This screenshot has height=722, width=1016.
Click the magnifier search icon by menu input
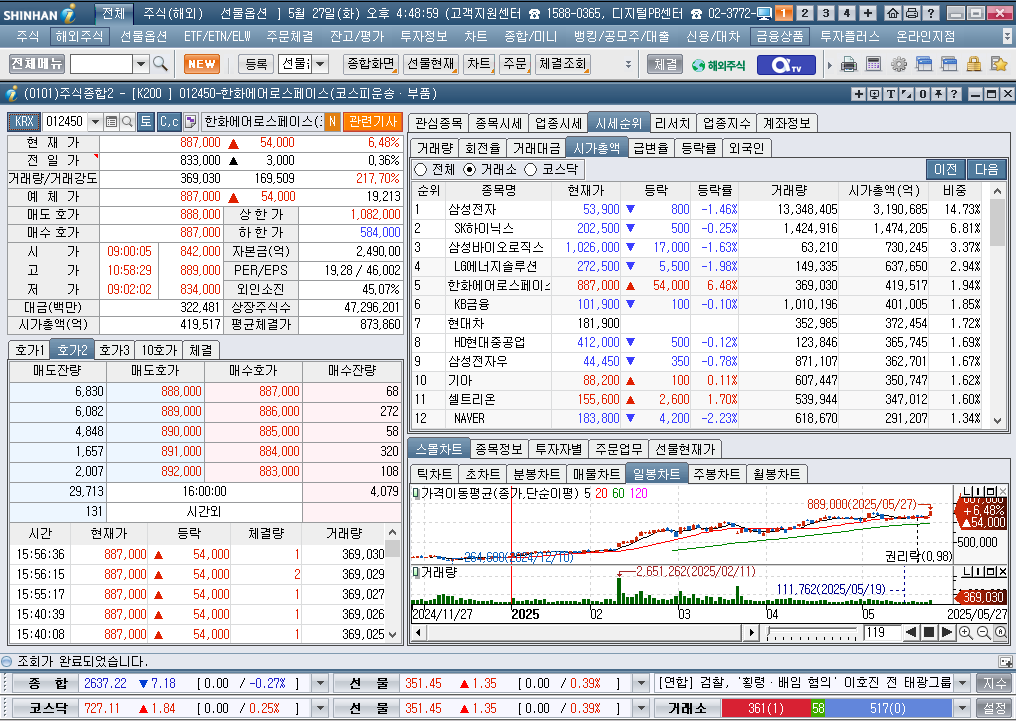pyautogui.click(x=160, y=64)
